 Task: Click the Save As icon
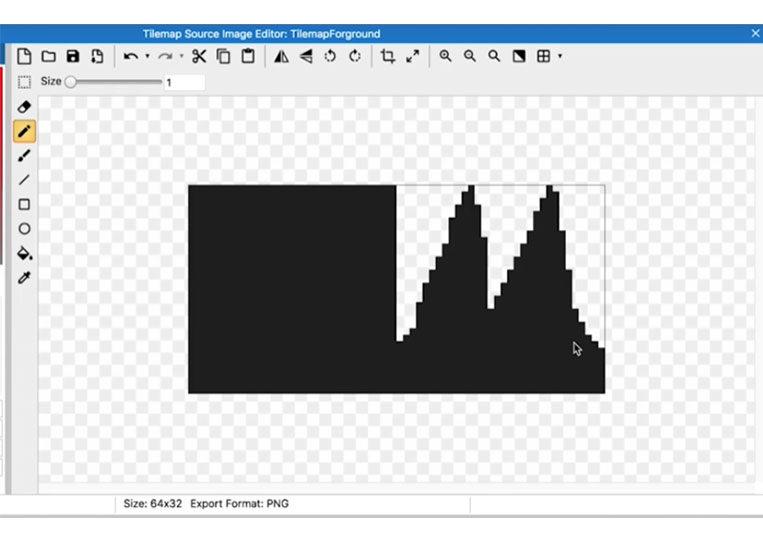tap(97, 56)
